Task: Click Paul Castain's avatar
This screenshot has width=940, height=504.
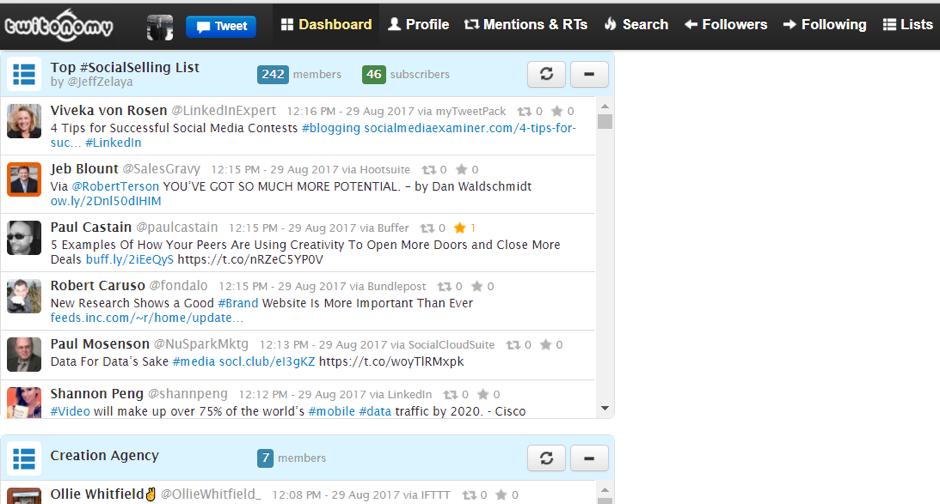Action: pyautogui.click(x=24, y=238)
